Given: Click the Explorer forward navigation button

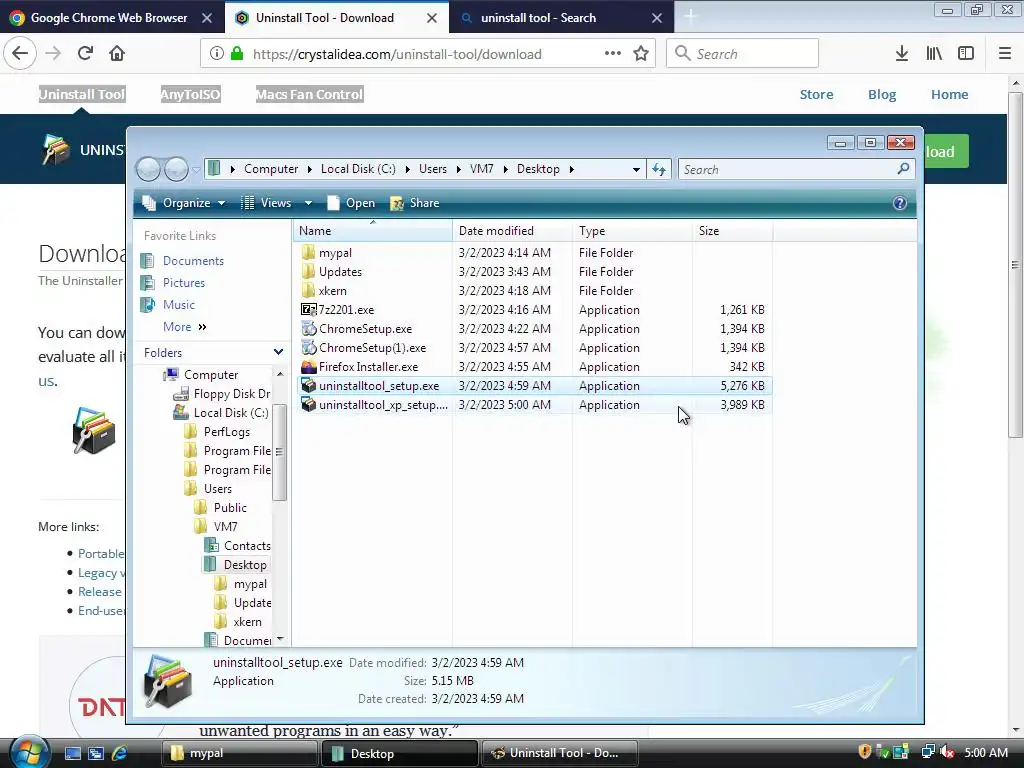Looking at the screenshot, I should pyautogui.click(x=176, y=169).
